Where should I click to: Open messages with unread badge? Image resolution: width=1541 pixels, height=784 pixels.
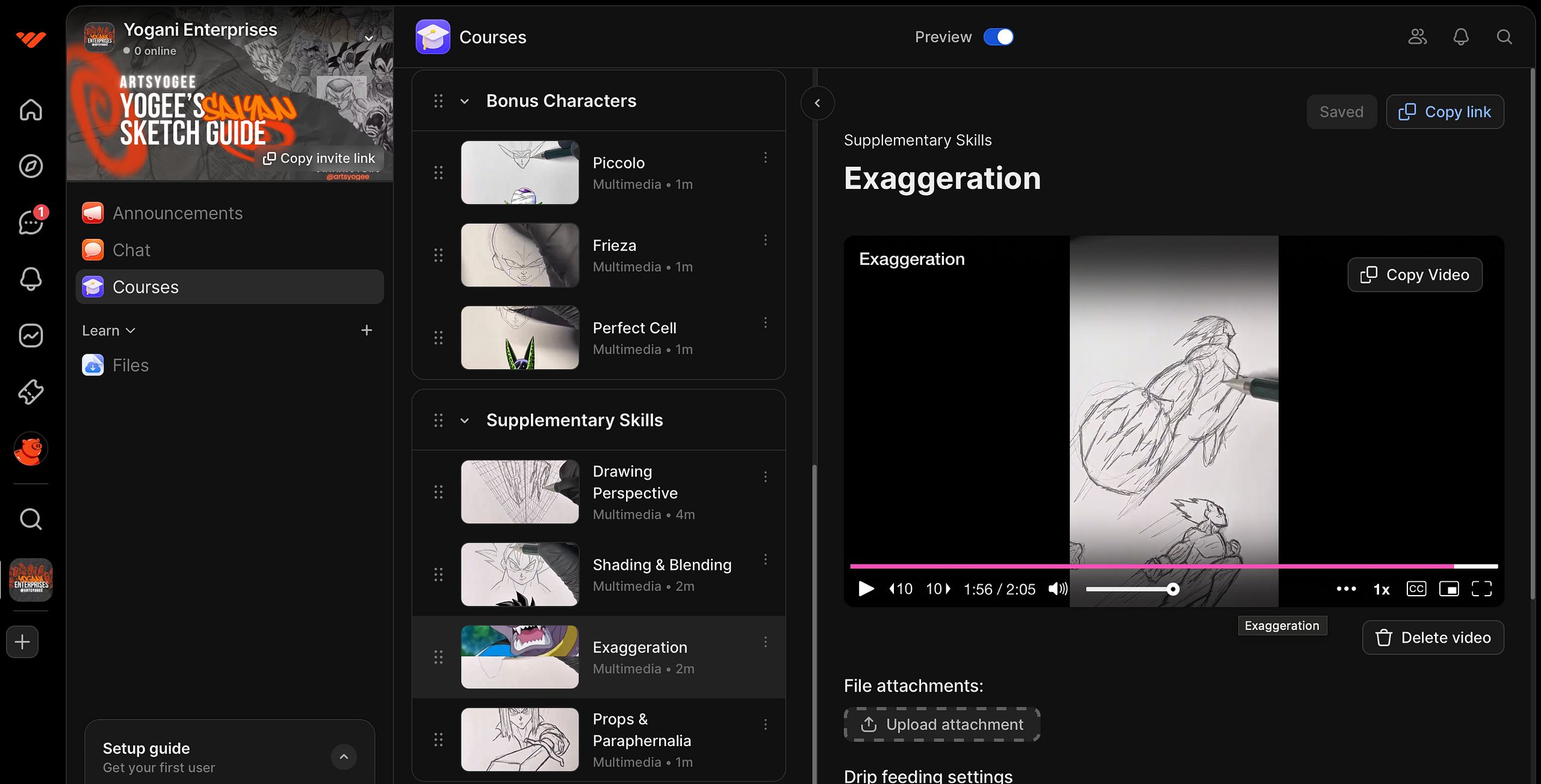click(x=31, y=222)
